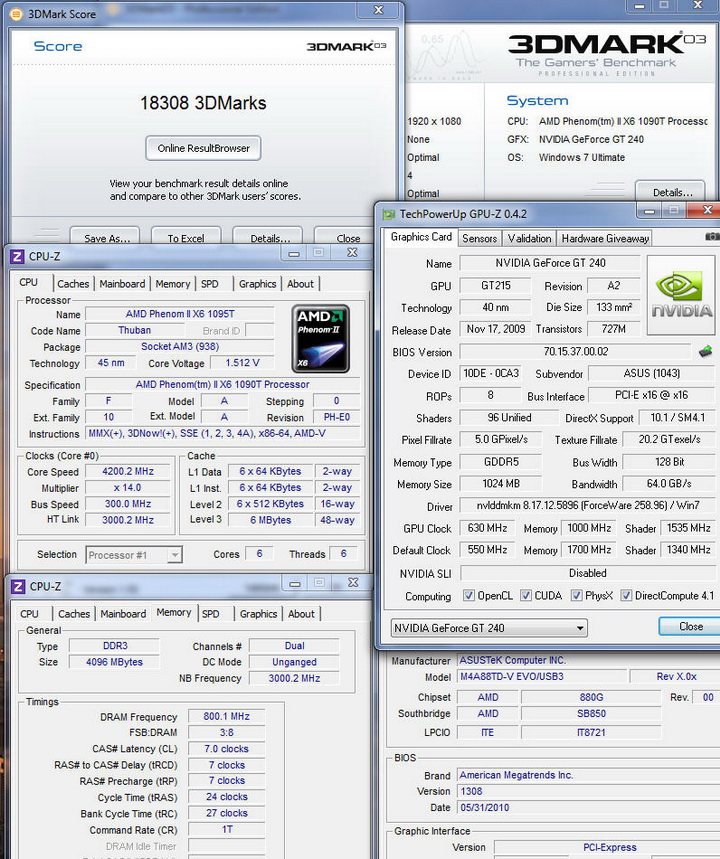
Task: Click the Specification field AMD Phenom II X6 1090T
Action: pyautogui.click(x=222, y=385)
